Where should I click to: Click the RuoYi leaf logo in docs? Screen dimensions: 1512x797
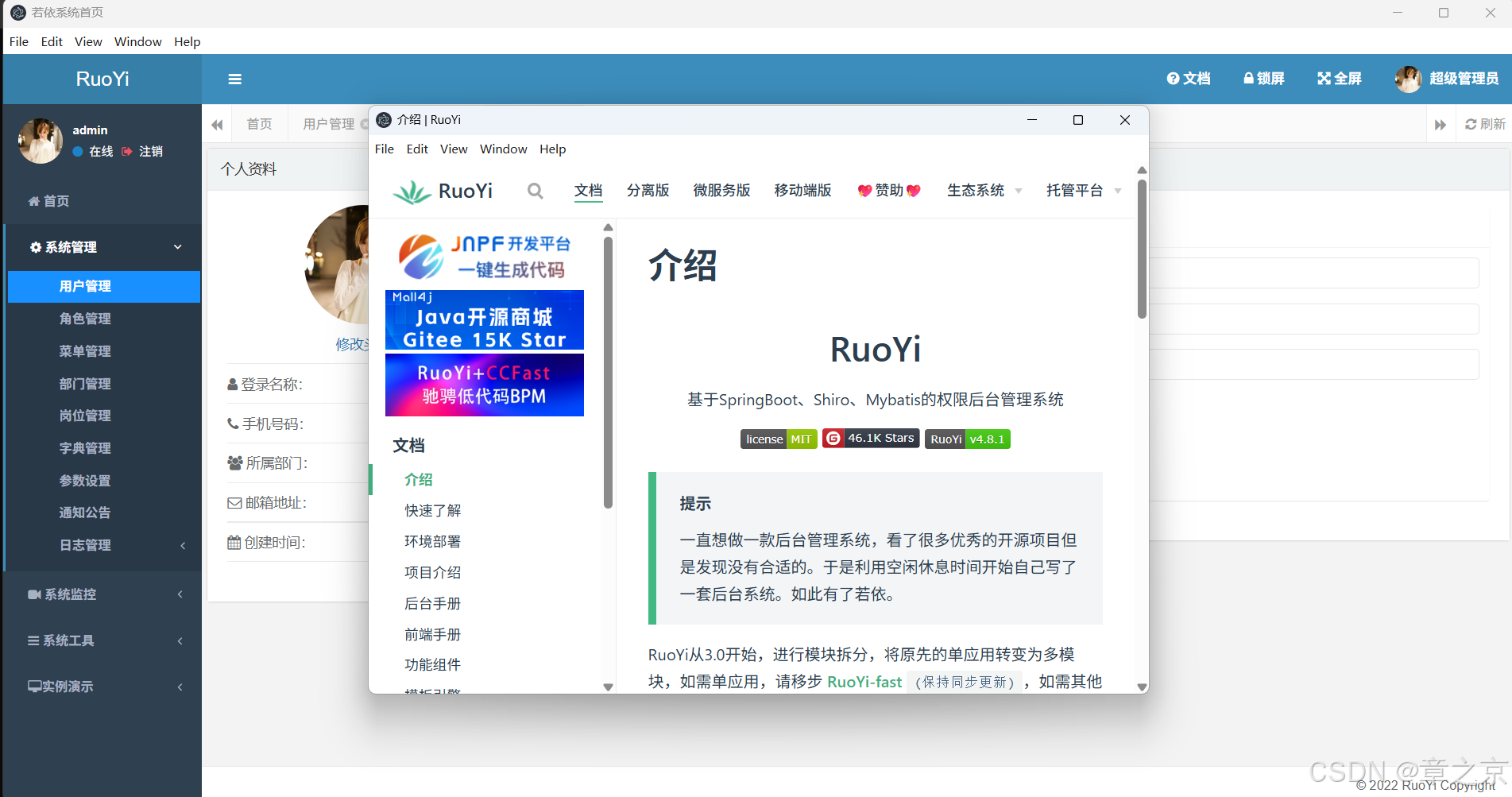tap(412, 192)
